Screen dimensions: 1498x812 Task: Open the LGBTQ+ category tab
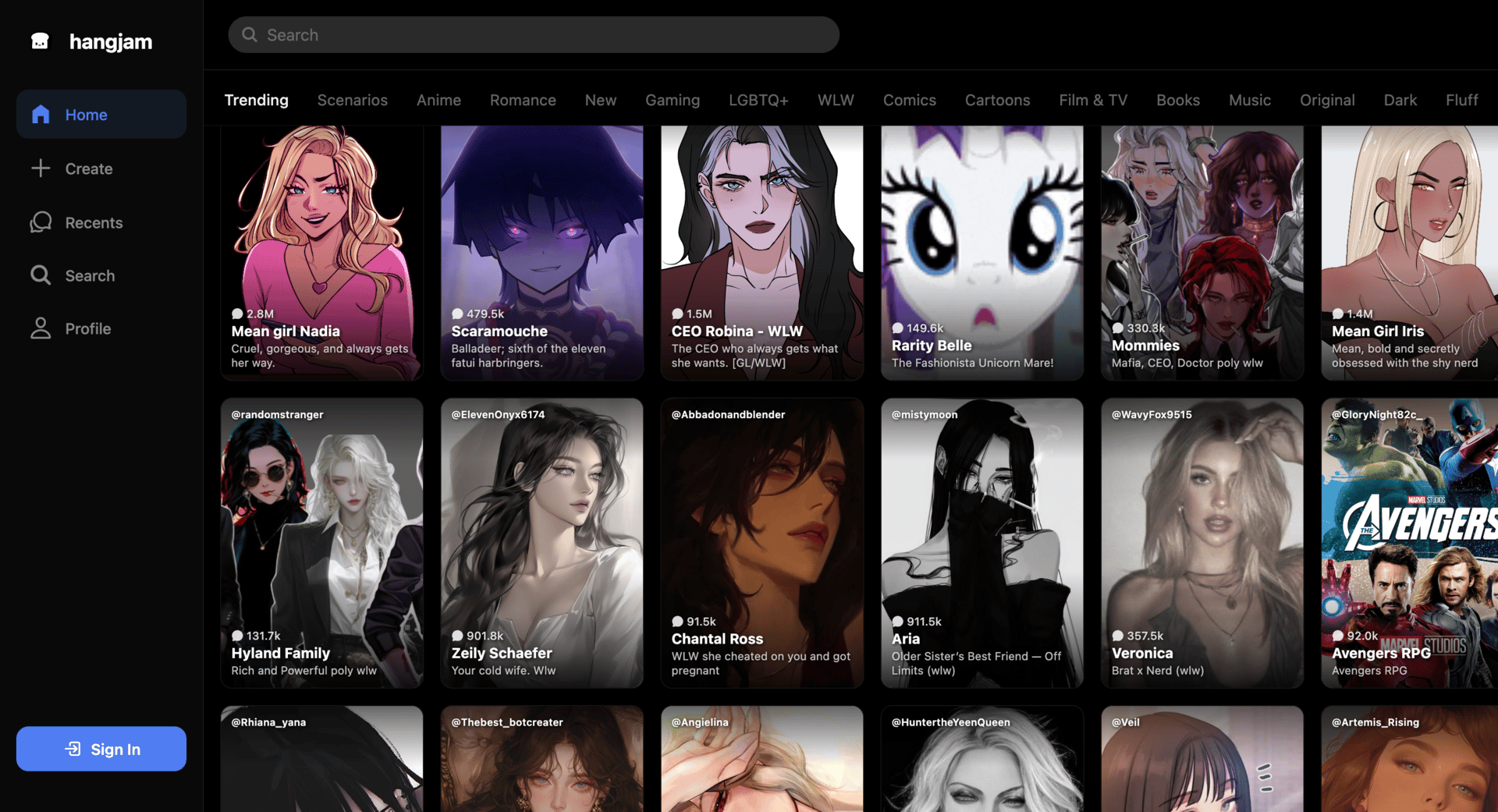pos(758,100)
